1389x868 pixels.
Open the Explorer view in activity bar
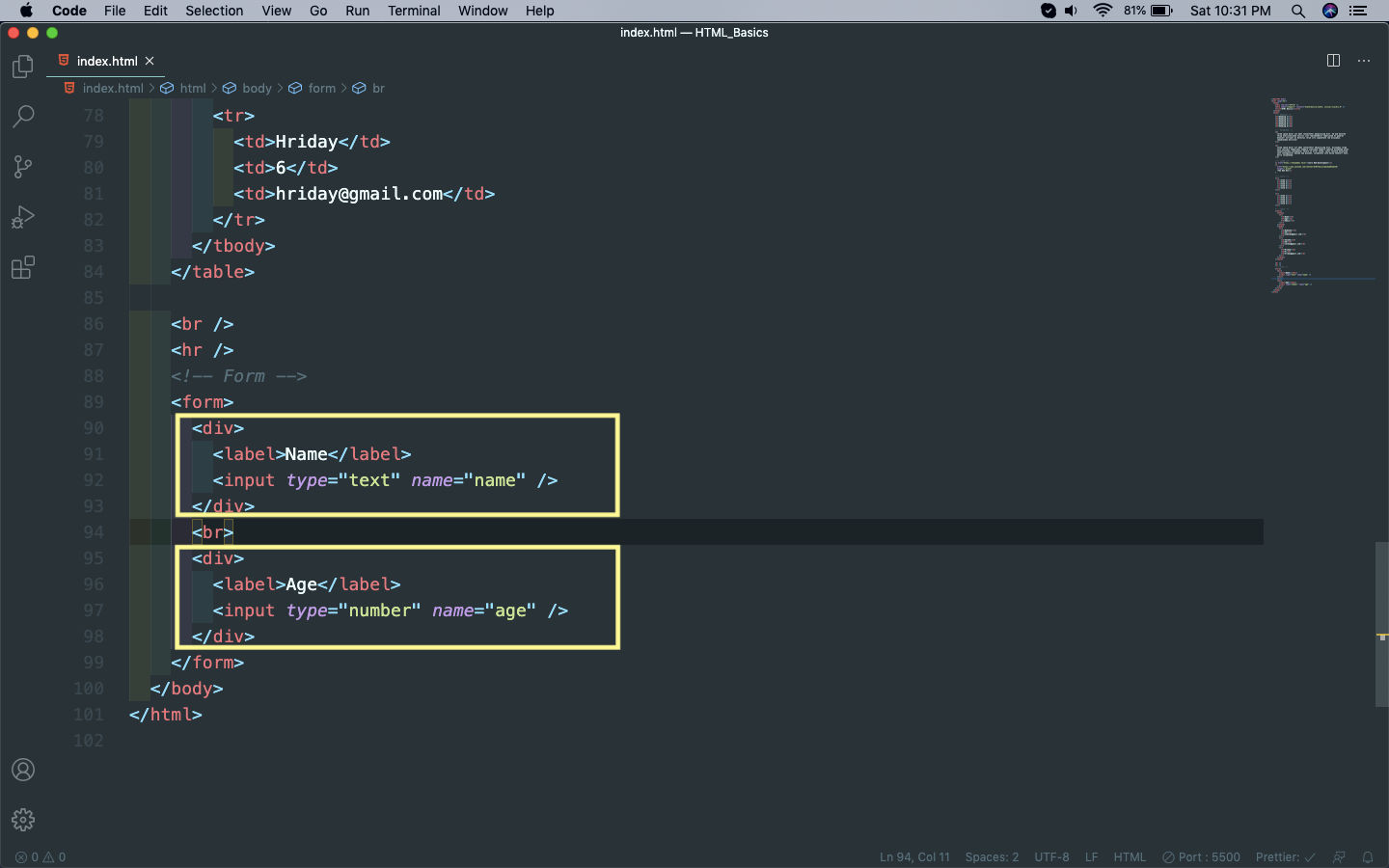pos(23,67)
